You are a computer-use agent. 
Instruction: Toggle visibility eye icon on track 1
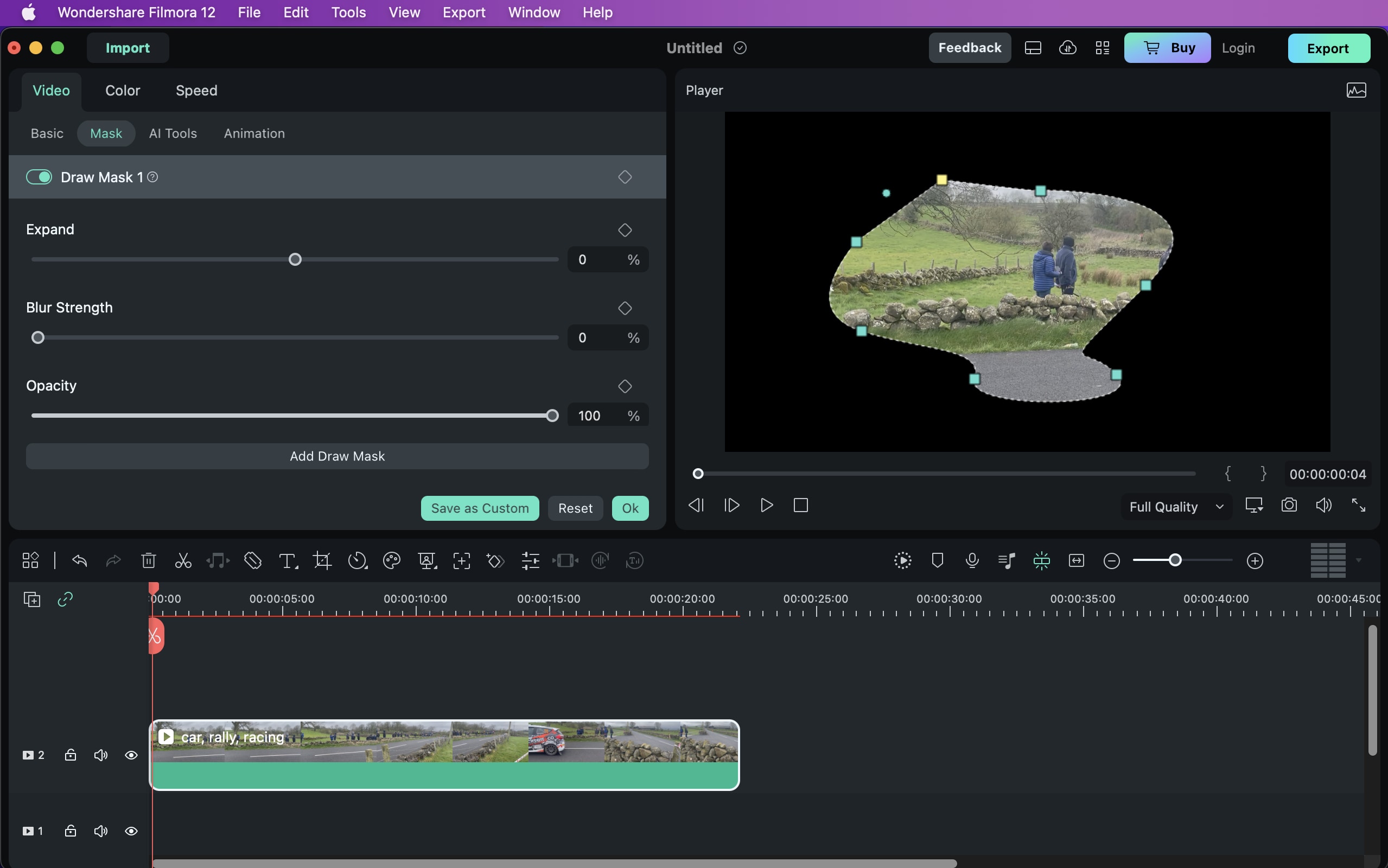tap(131, 830)
